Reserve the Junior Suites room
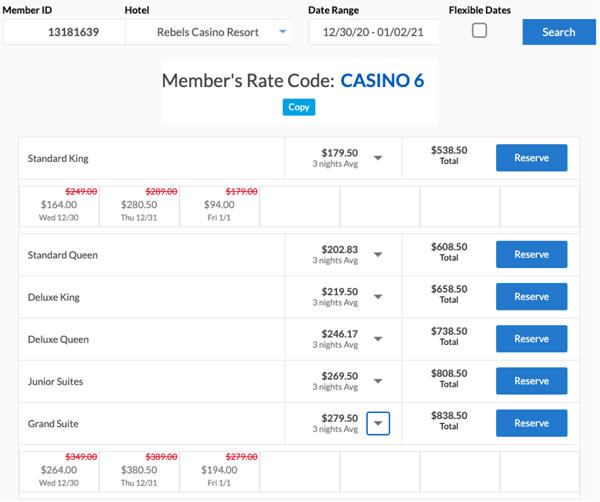The image size is (600, 502). pos(532,381)
